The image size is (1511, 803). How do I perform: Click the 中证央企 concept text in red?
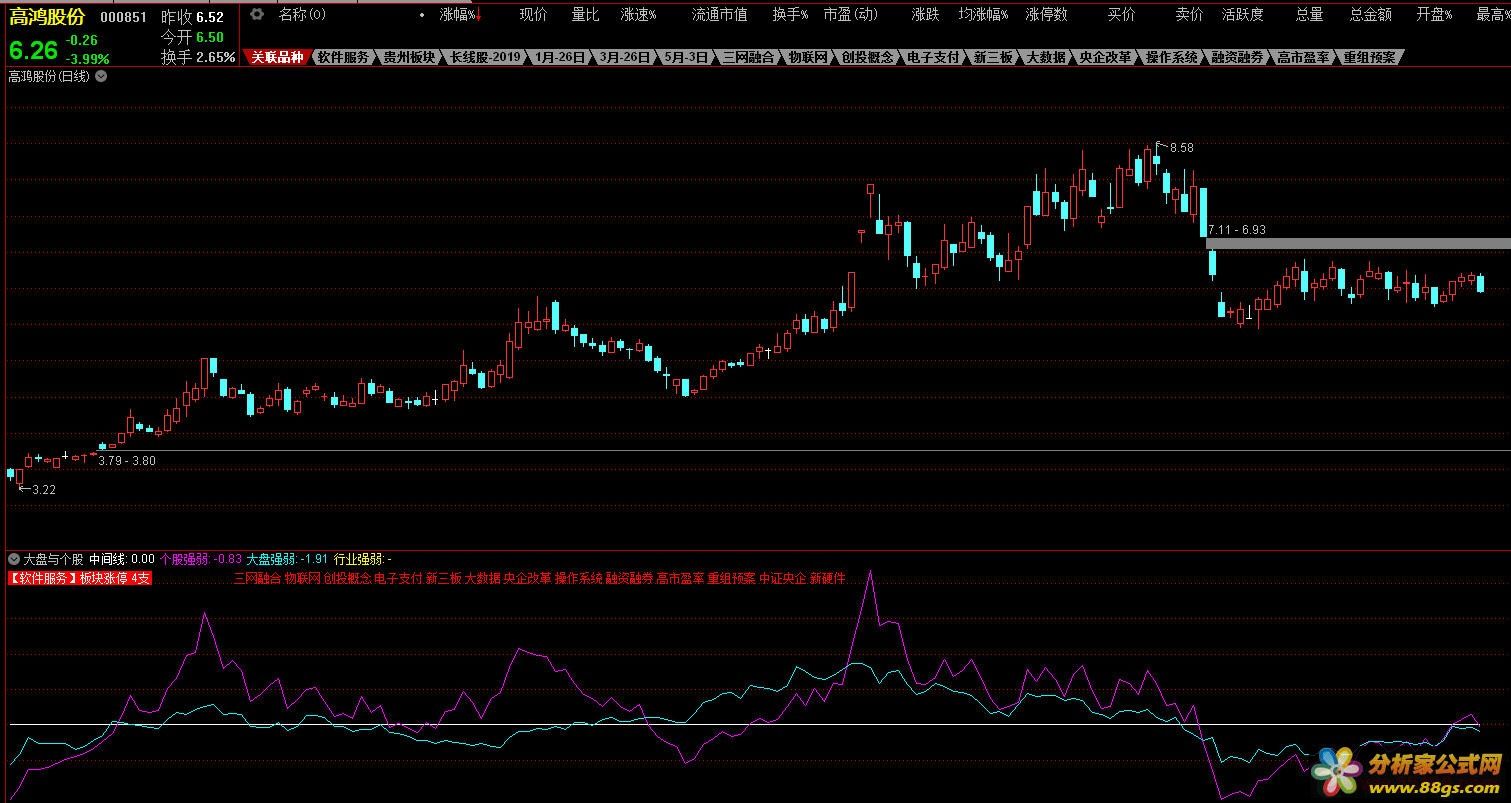[783, 578]
